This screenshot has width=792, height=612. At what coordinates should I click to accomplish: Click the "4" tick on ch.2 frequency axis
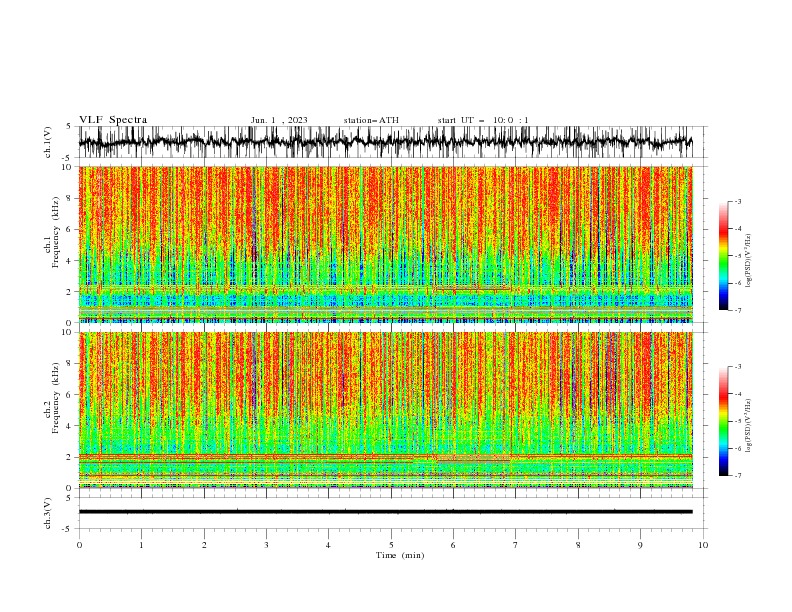tap(70, 426)
